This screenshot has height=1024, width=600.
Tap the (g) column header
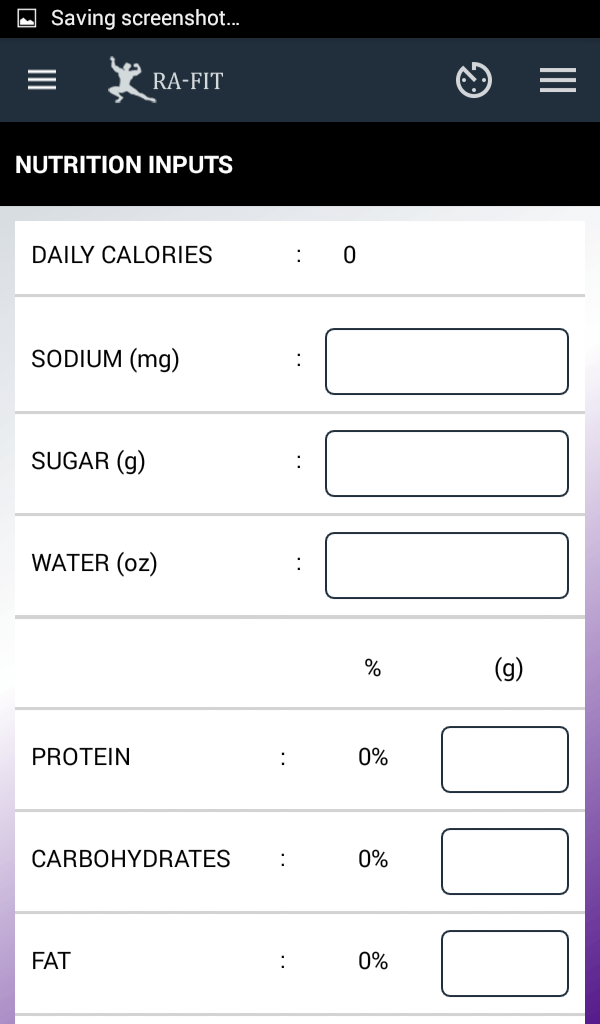click(x=509, y=669)
